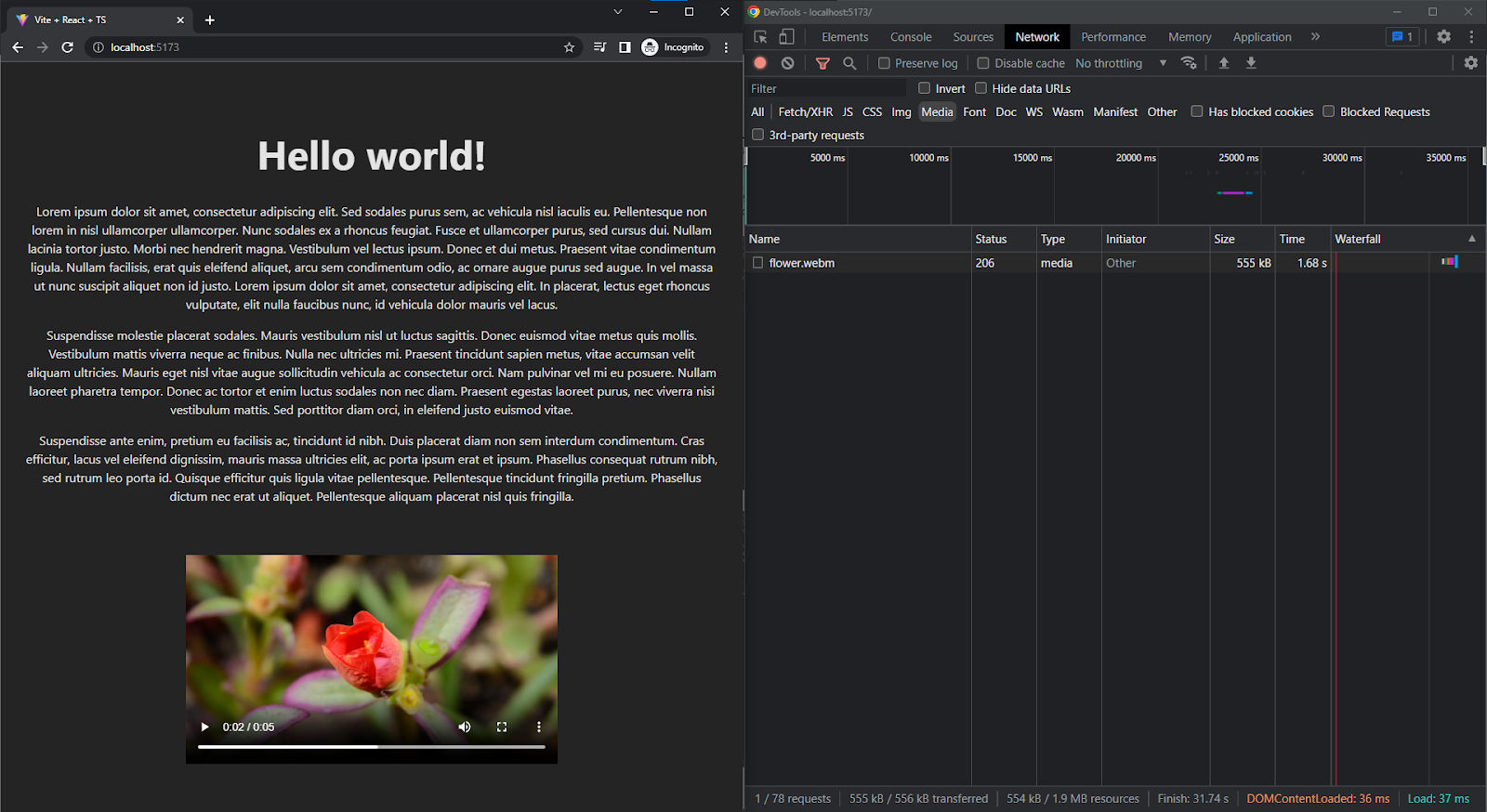The height and width of the screenshot is (812, 1487).
Task: Mute the video player
Action: 465,727
